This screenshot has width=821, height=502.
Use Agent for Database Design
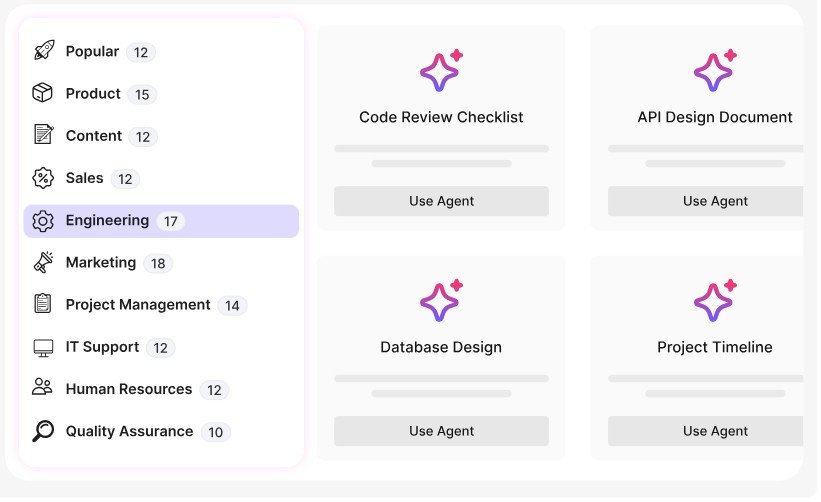click(441, 431)
